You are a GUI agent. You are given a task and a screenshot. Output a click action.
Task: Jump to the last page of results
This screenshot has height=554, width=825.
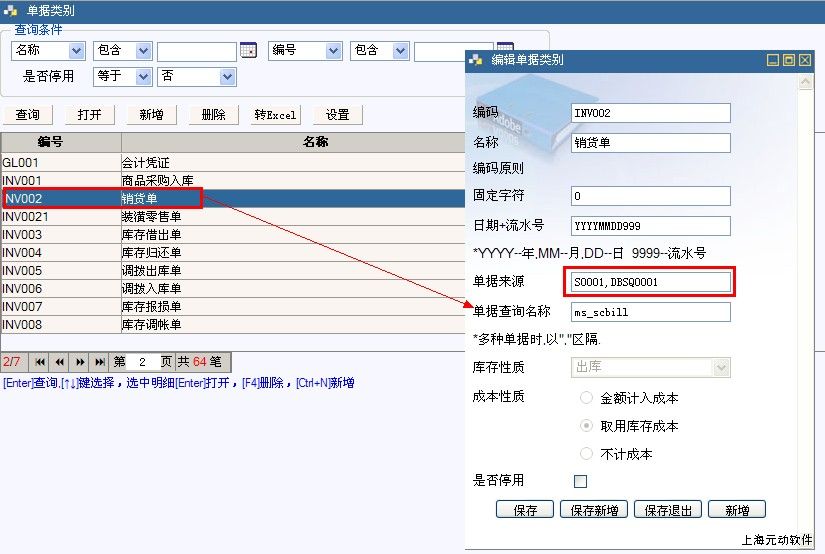pyautogui.click(x=100, y=362)
